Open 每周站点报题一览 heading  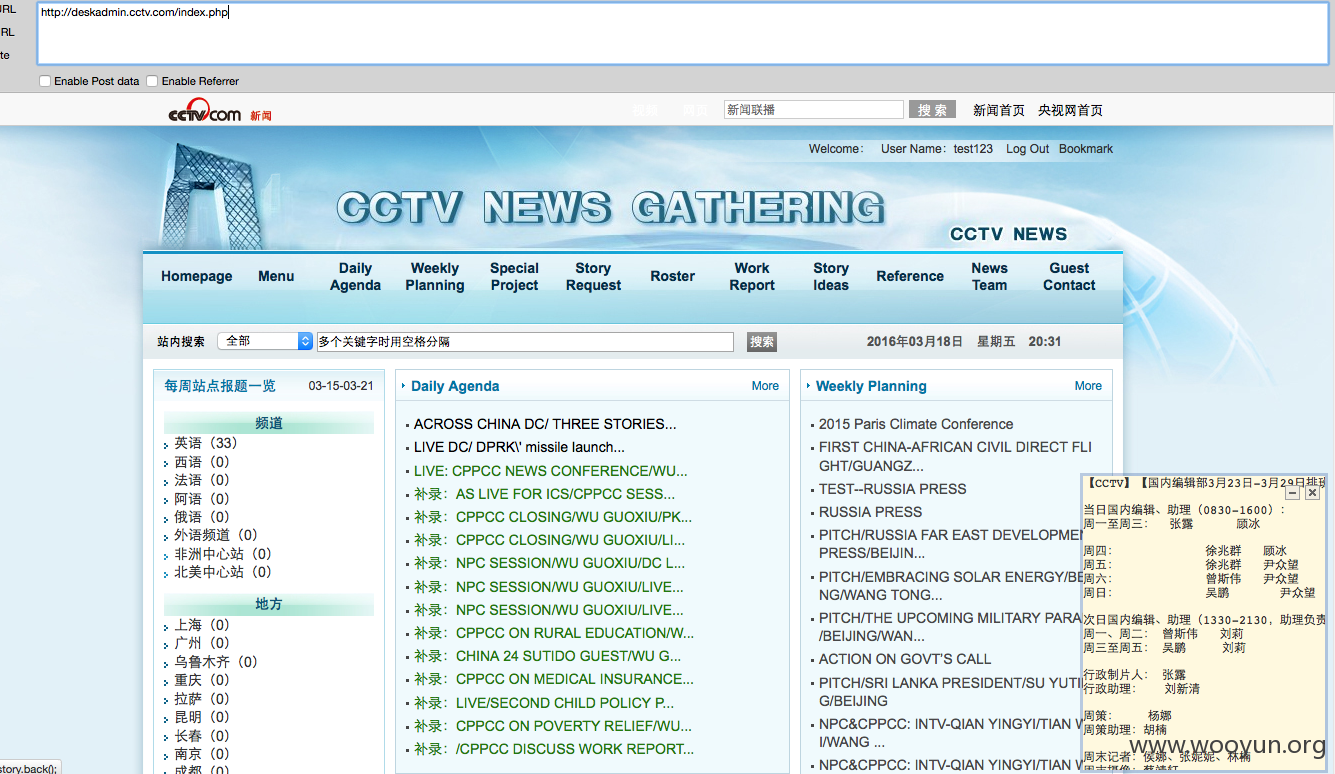pos(220,386)
